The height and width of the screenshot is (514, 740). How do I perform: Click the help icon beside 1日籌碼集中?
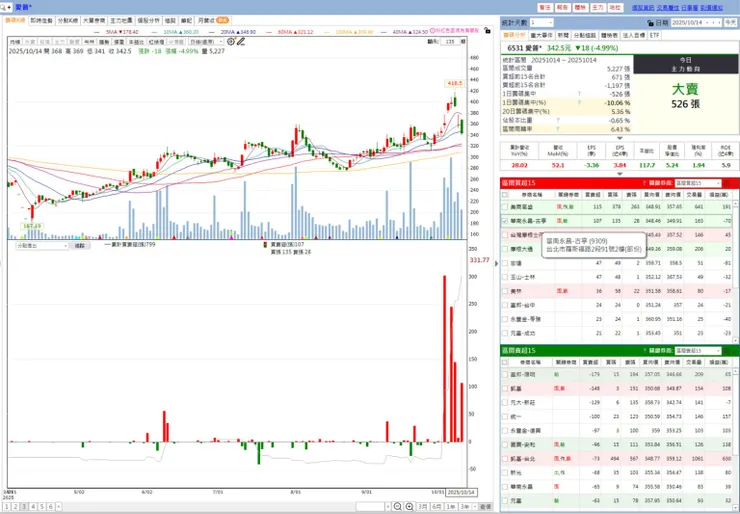click(580, 94)
